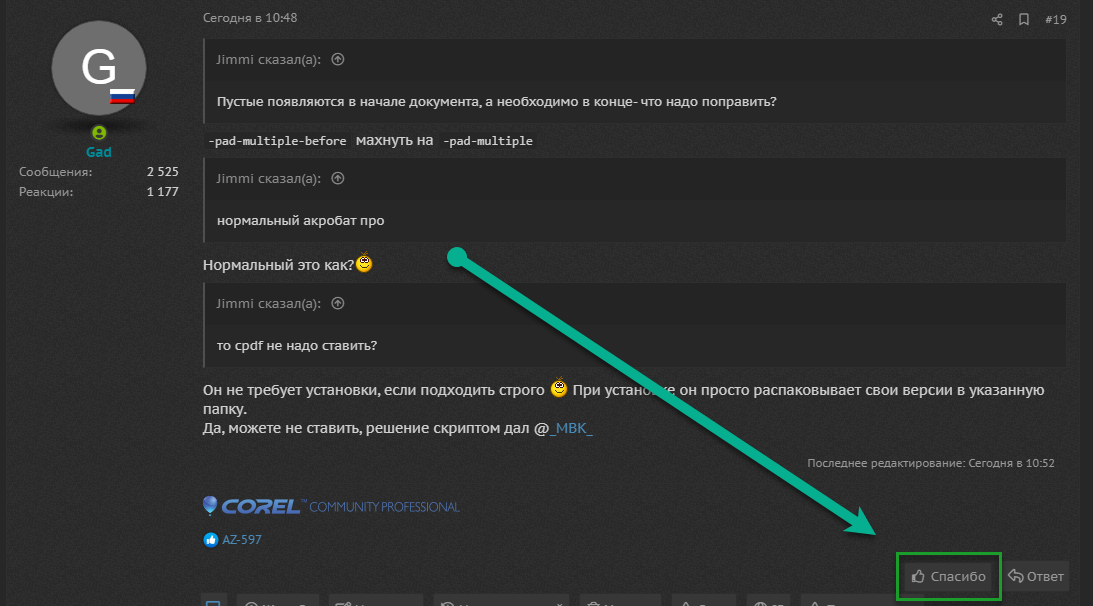1093x606 pixels.
Task: Click the post timestamp Сегодня в 10:48
Action: (250, 18)
